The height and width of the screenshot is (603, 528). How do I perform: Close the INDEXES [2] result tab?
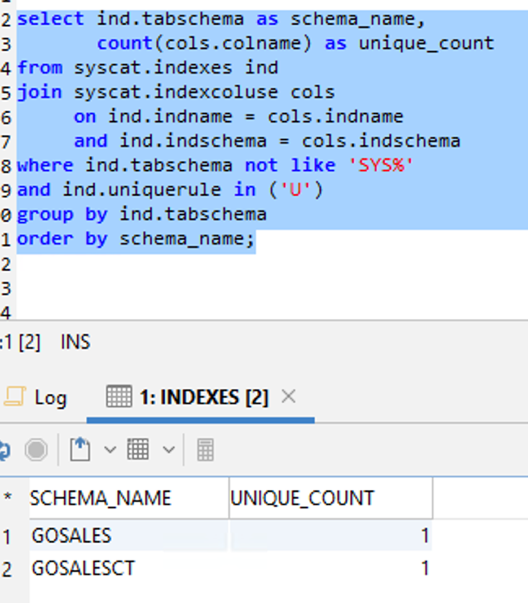click(x=288, y=396)
